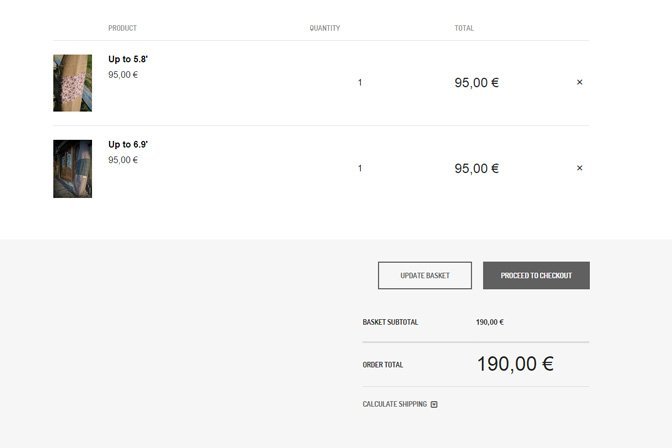This screenshot has width=672, height=448.
Task: Open the Up to 5.8' product link
Action: (128, 59)
